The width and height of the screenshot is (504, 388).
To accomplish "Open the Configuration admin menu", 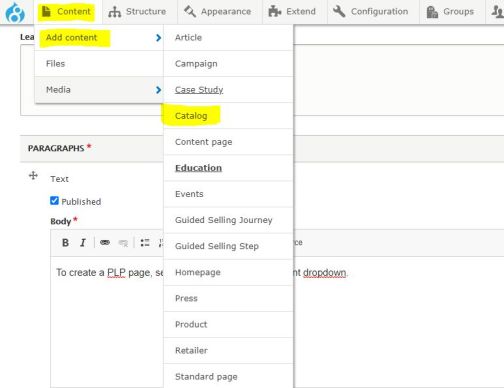I will (370, 12).
